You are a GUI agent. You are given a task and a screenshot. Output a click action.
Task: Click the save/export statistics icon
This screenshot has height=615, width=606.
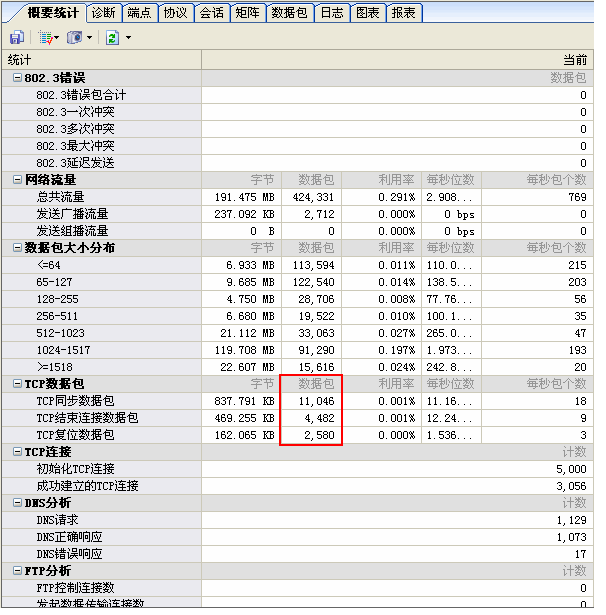coord(16,38)
